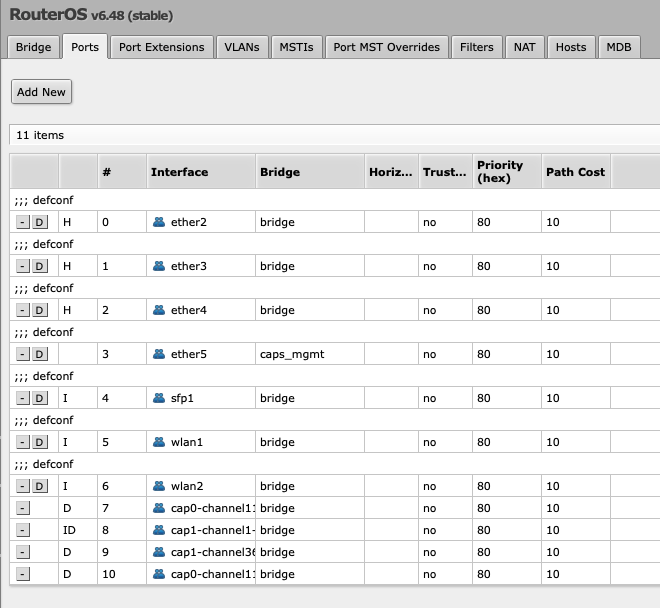Click the ether2 interface icon
The image size is (660, 608).
[x=159, y=222]
